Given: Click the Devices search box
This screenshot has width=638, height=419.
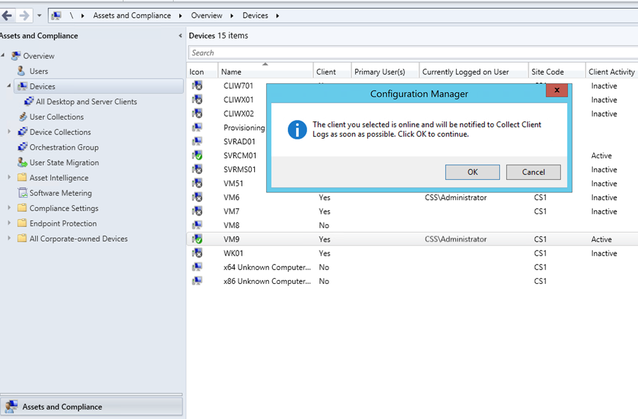Looking at the screenshot, I should coord(413,53).
